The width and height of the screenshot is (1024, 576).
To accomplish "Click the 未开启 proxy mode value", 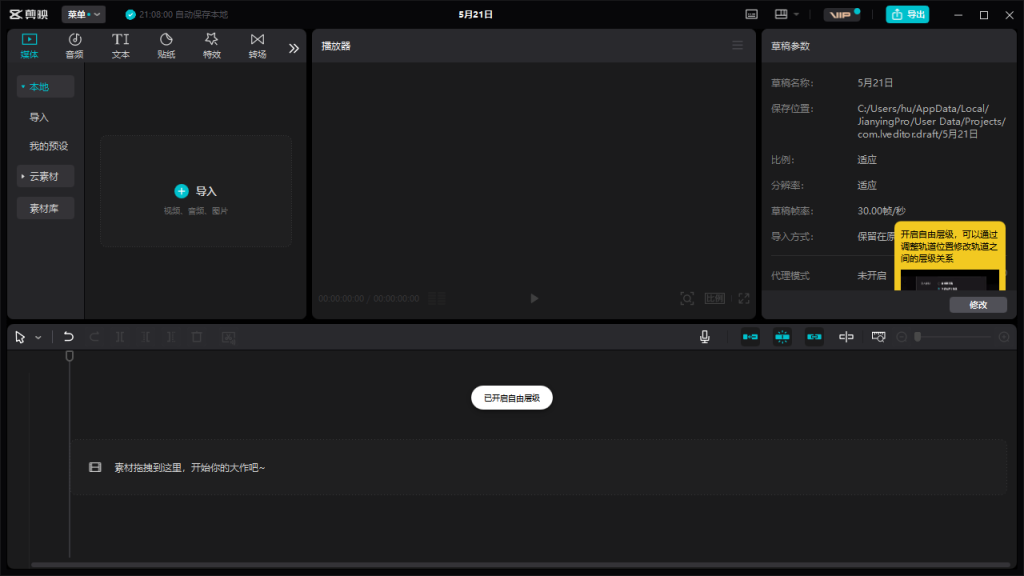I will coord(872,276).
